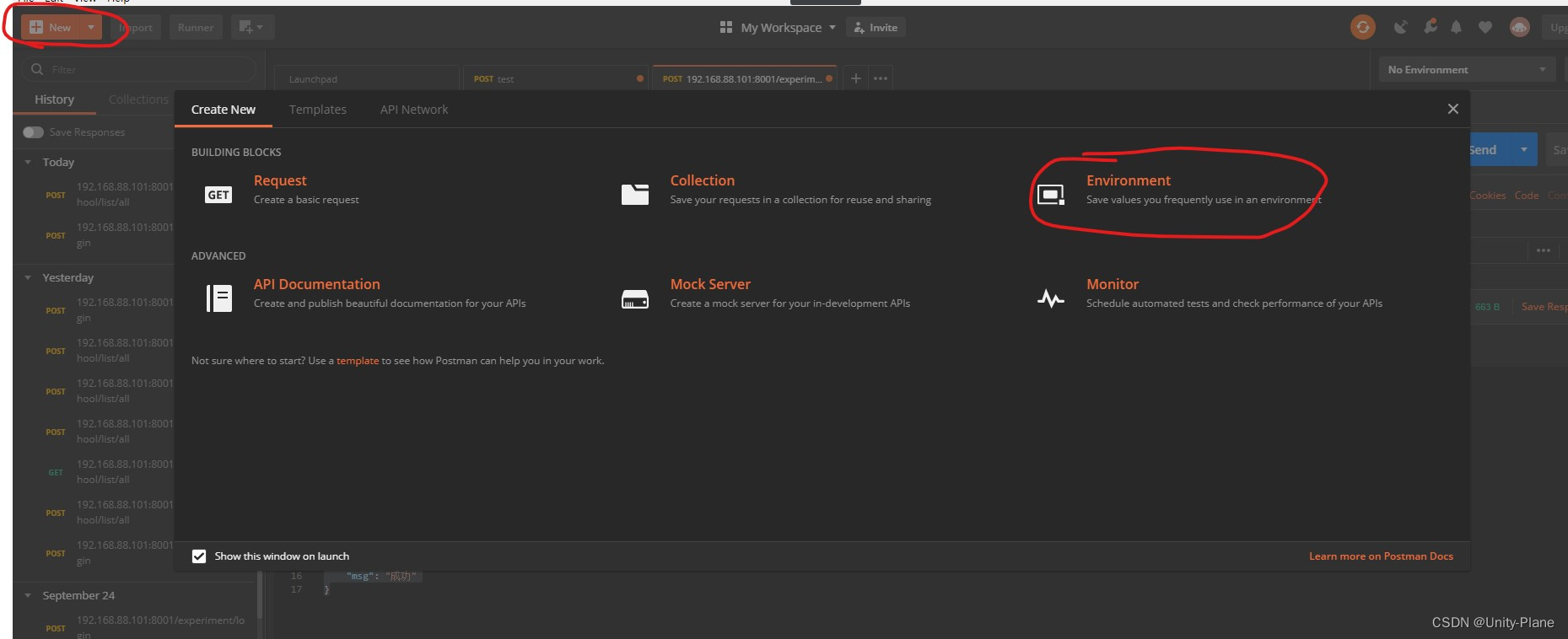The image size is (1568, 639).
Task: Click the Environment icon
Action: (1051, 195)
